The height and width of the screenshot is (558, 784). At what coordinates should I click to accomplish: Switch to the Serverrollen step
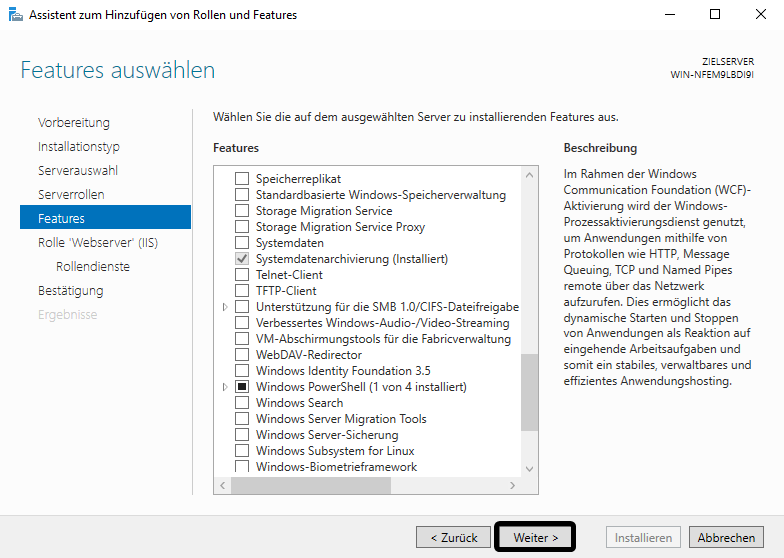point(71,194)
